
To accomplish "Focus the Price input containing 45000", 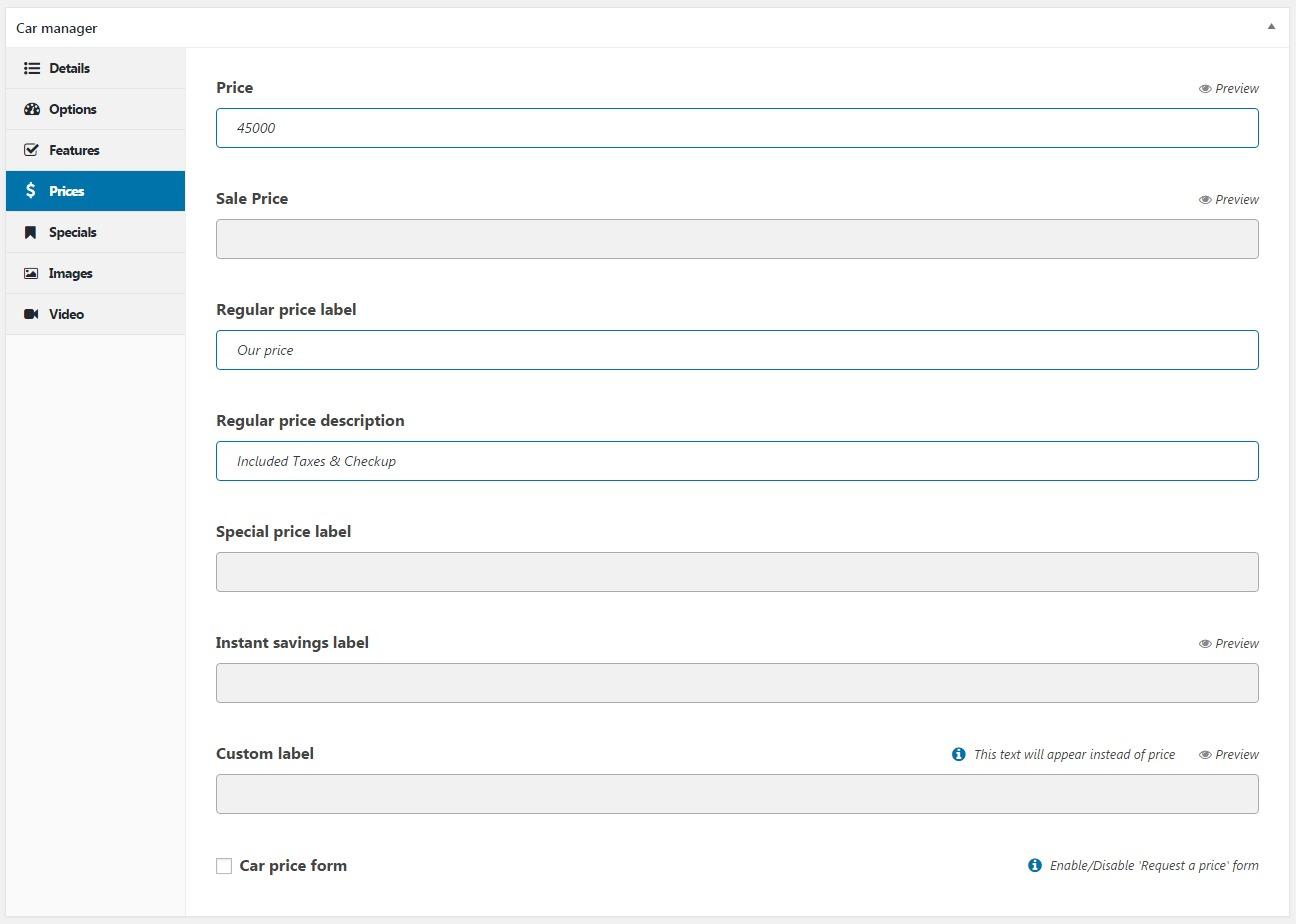I will click(x=736, y=128).
